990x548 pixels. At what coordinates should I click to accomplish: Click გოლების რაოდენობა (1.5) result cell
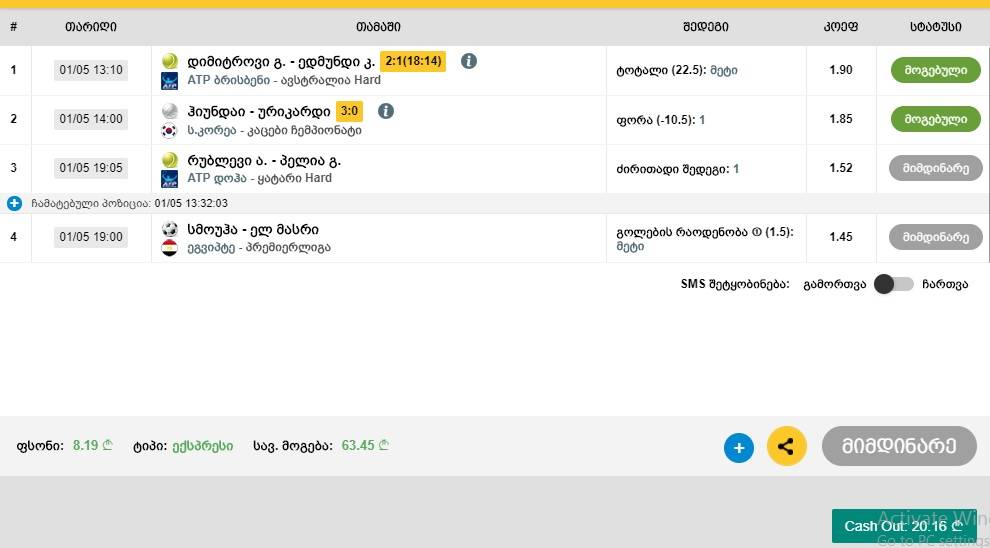coord(705,239)
